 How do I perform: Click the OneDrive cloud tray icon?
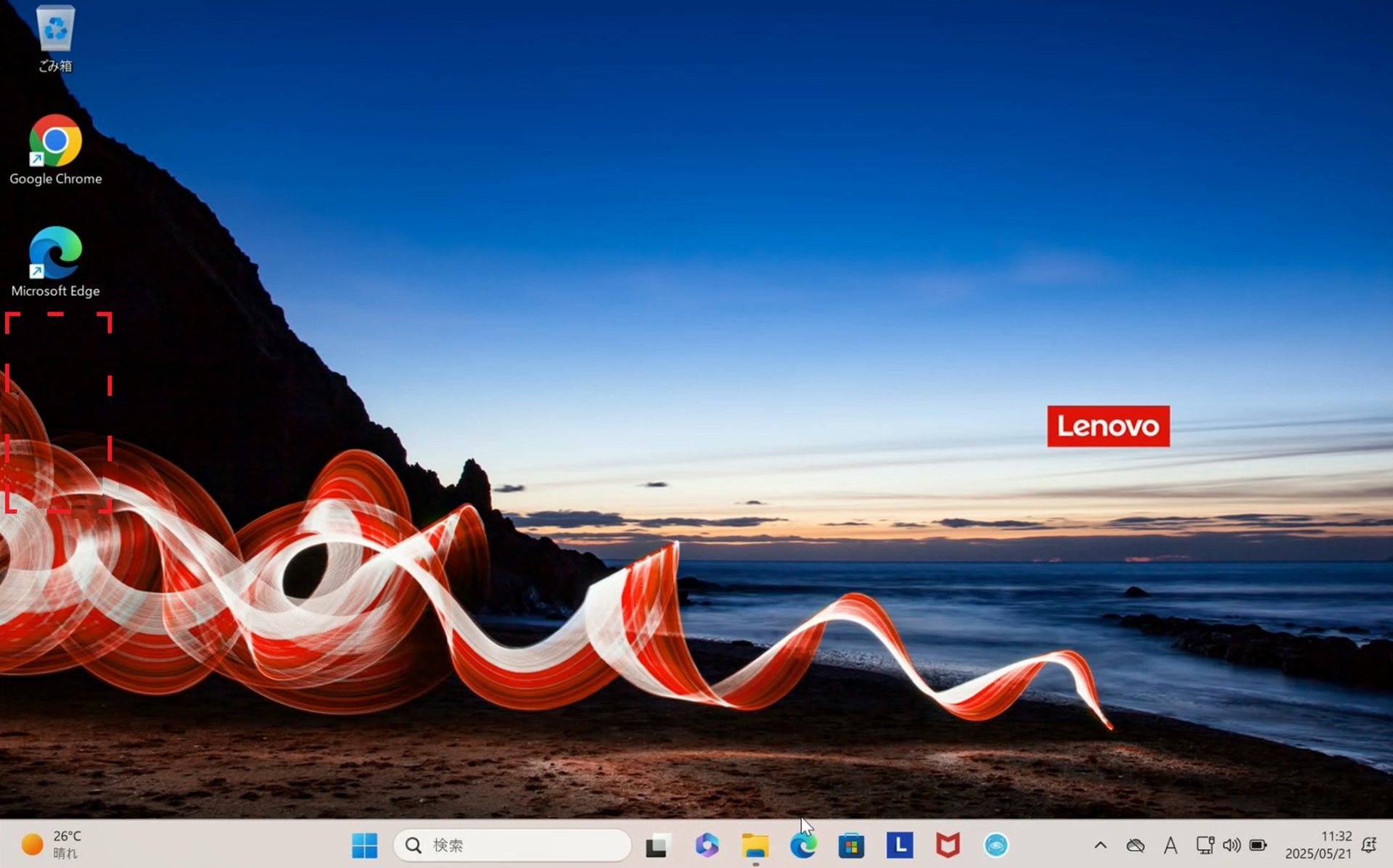click(x=1135, y=845)
